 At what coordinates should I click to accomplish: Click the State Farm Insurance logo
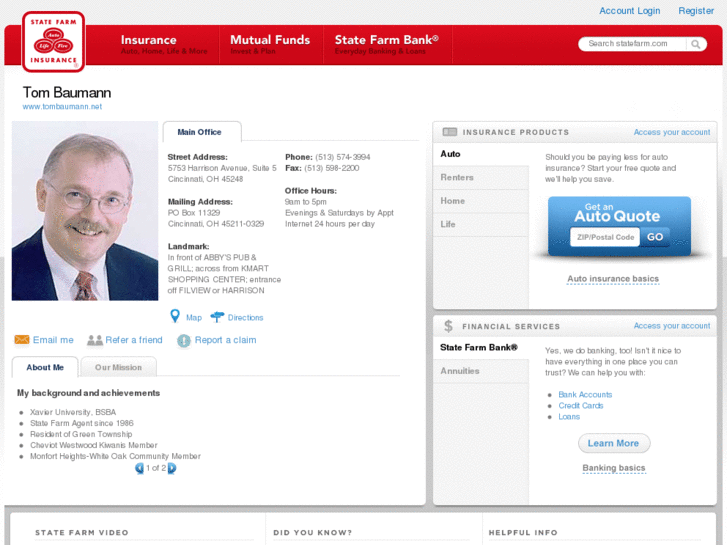coord(53,42)
